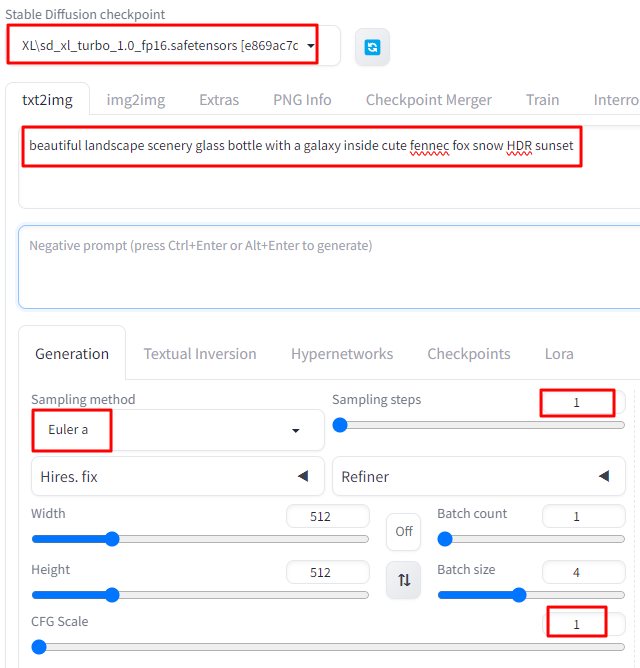Click the Sampling steps slider handle
The image size is (640, 668).
[x=340, y=425]
